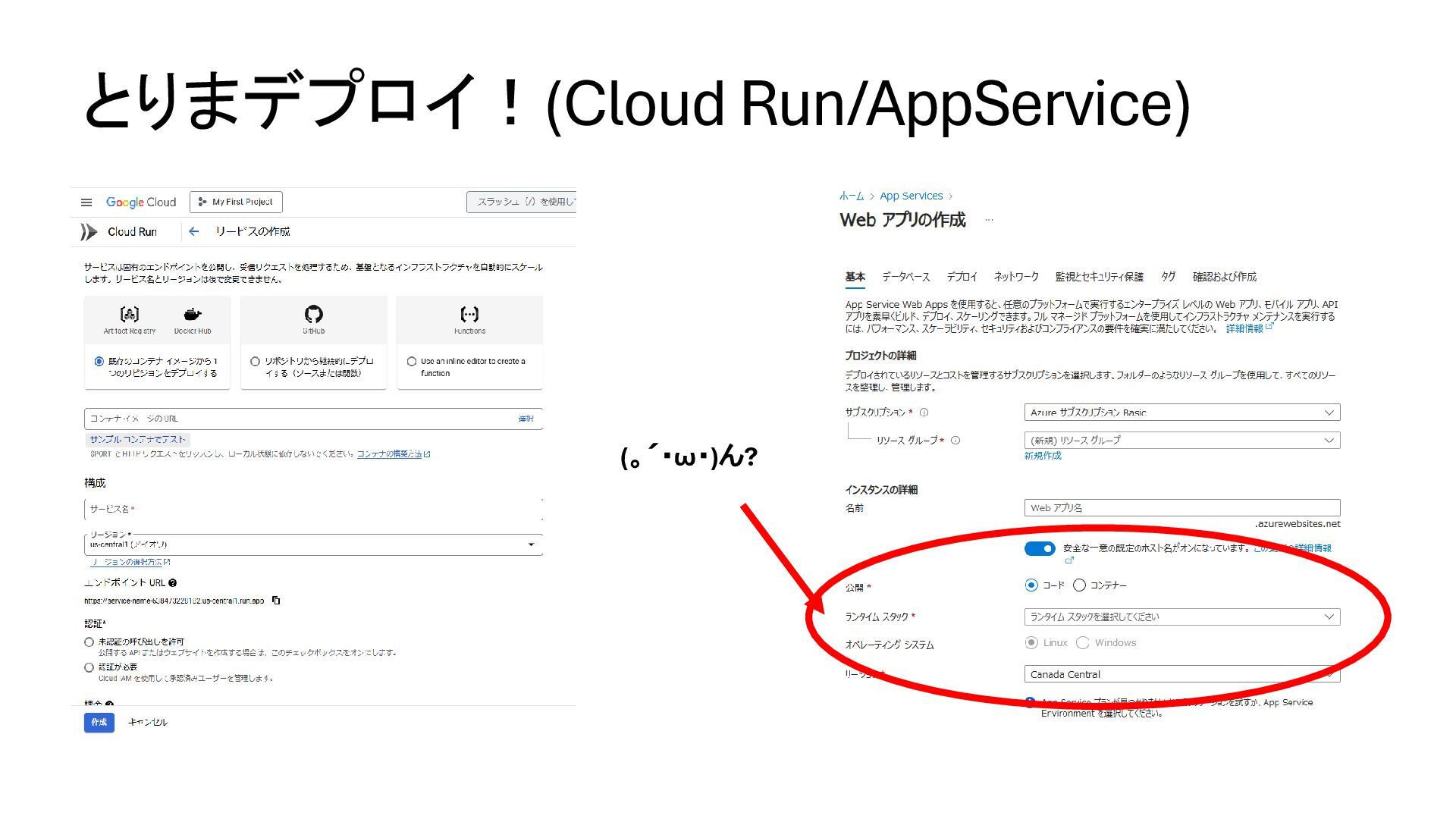Image resolution: width=1456 pixels, height=819 pixels.
Task: Click the Artifact Registry icon
Action: pyautogui.click(x=130, y=314)
